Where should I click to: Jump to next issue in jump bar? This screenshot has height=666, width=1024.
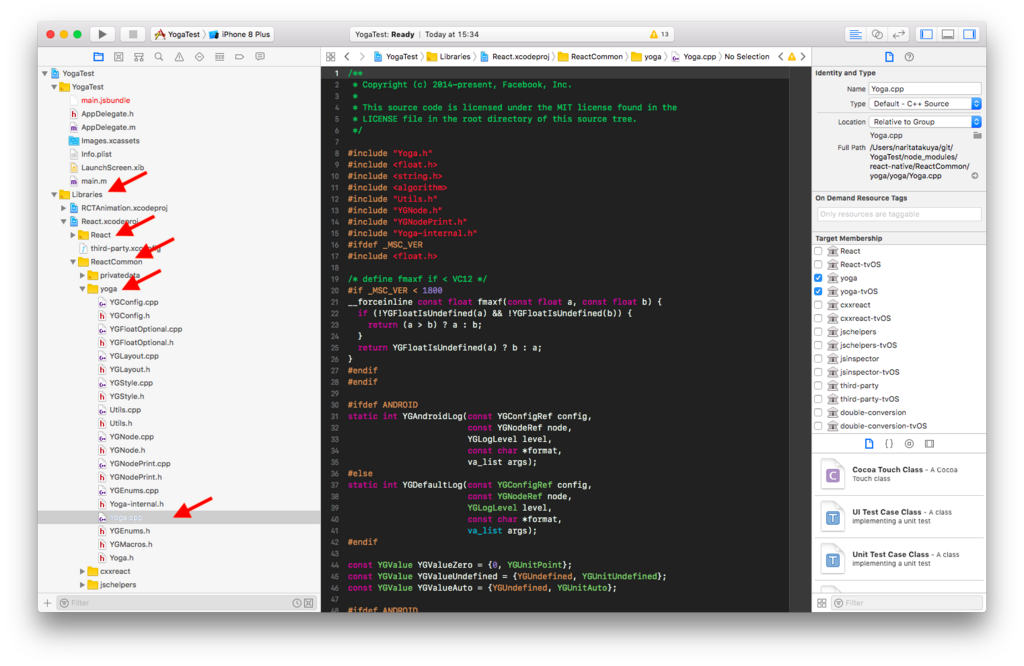coord(803,57)
